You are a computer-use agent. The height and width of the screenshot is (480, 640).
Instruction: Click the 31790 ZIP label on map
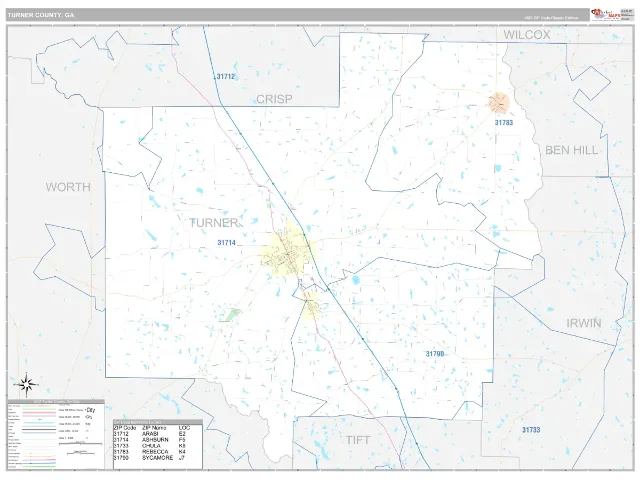(x=435, y=353)
